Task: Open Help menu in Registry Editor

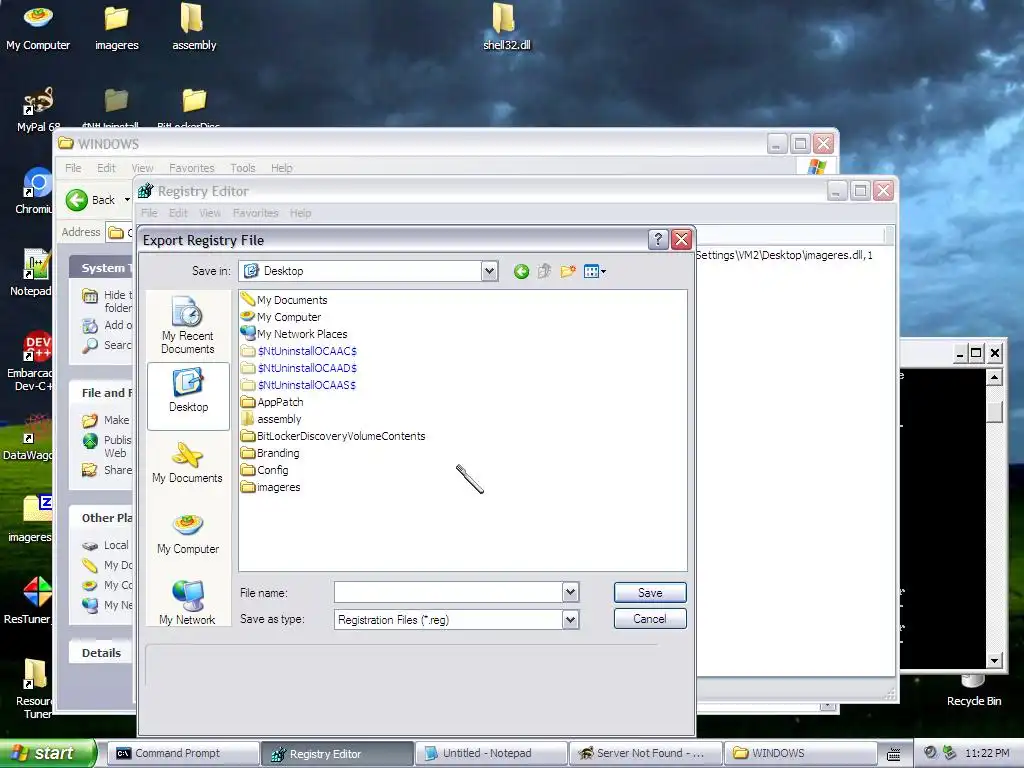Action: click(300, 213)
